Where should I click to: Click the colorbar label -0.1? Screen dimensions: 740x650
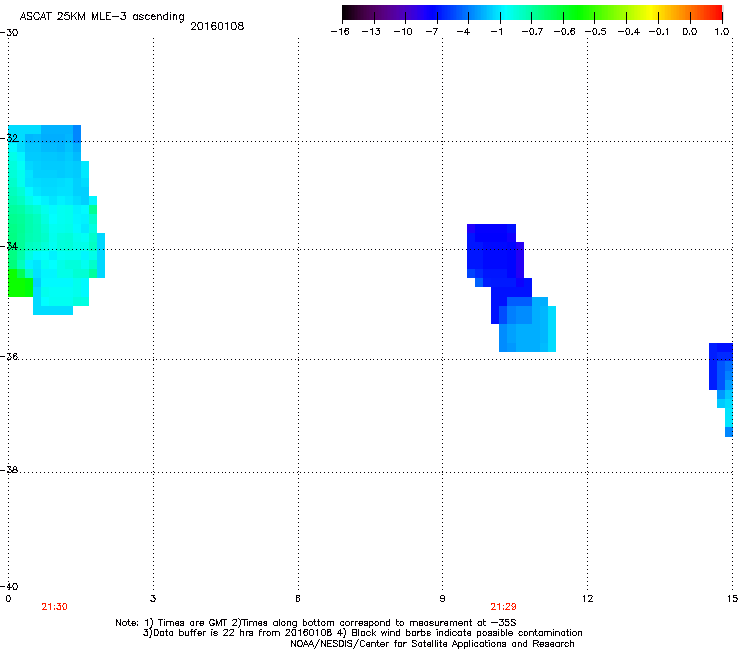pos(659,32)
